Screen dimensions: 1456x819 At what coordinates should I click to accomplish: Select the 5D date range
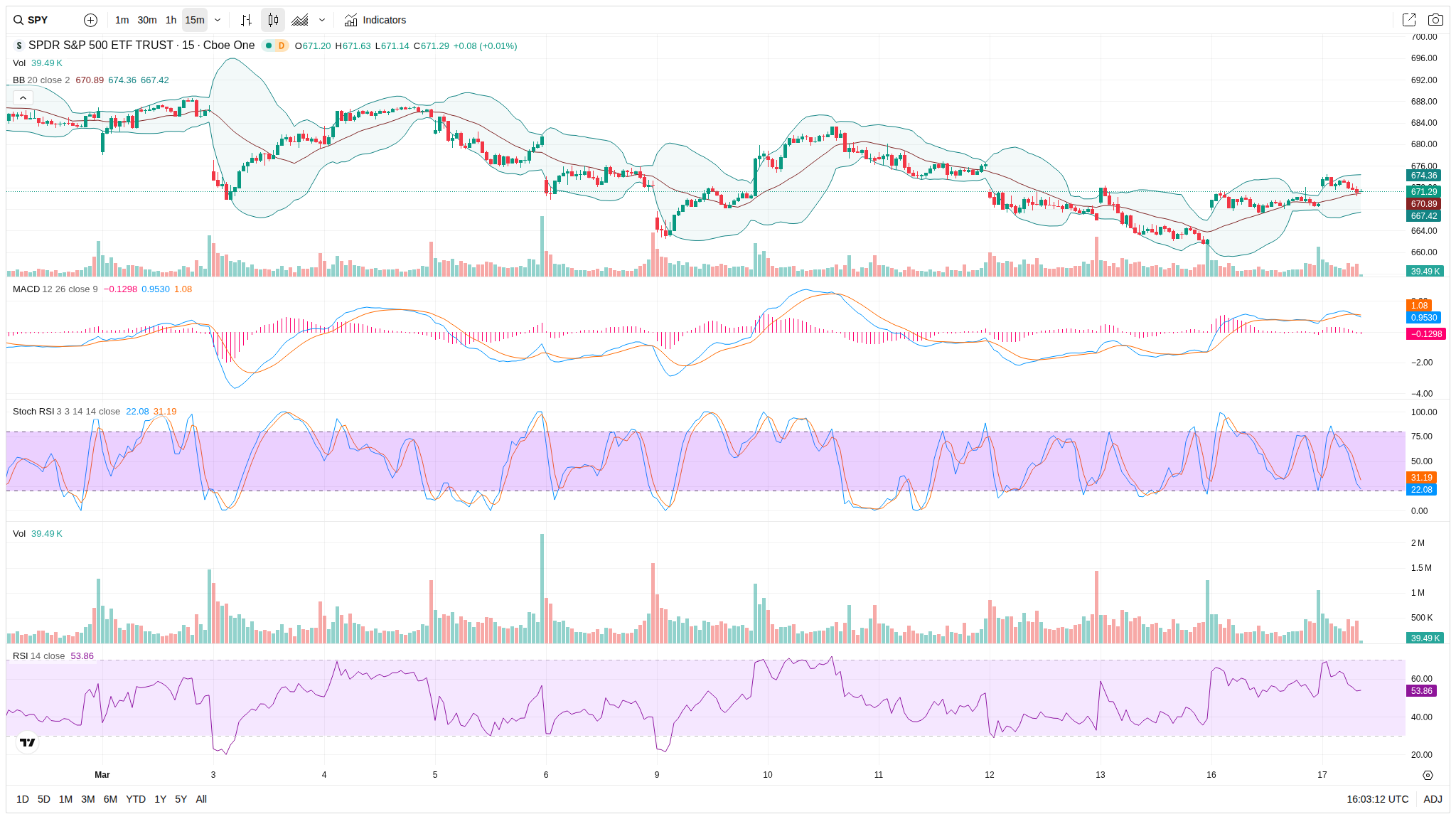click(x=44, y=799)
